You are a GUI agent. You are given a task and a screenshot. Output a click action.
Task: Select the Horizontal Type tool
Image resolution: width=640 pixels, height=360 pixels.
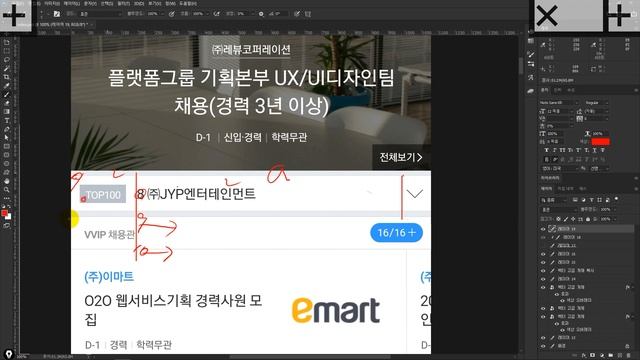coord(7,120)
